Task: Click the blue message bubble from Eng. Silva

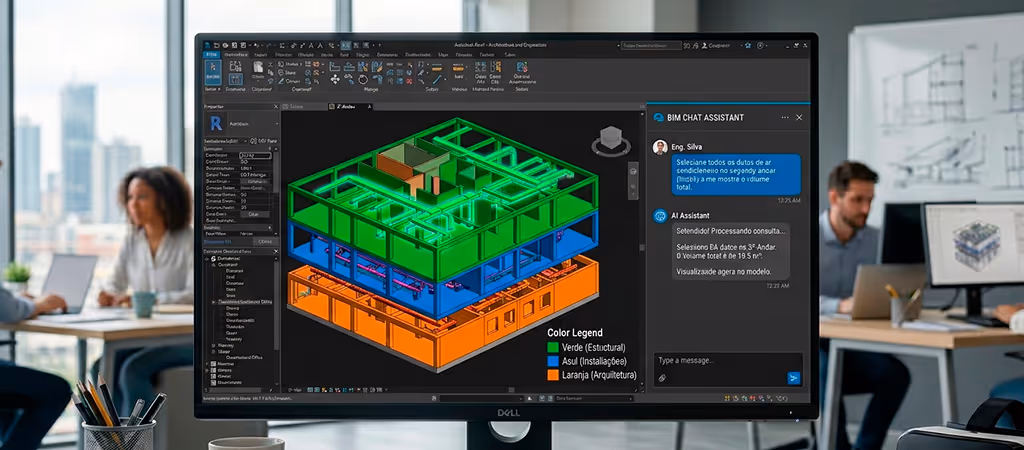Action: click(736, 174)
